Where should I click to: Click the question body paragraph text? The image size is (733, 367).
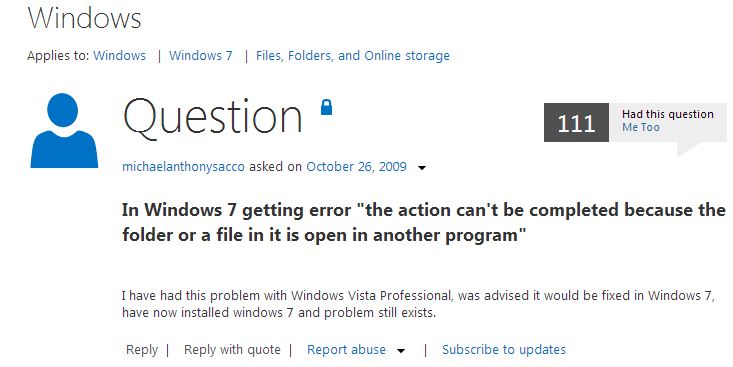418,304
